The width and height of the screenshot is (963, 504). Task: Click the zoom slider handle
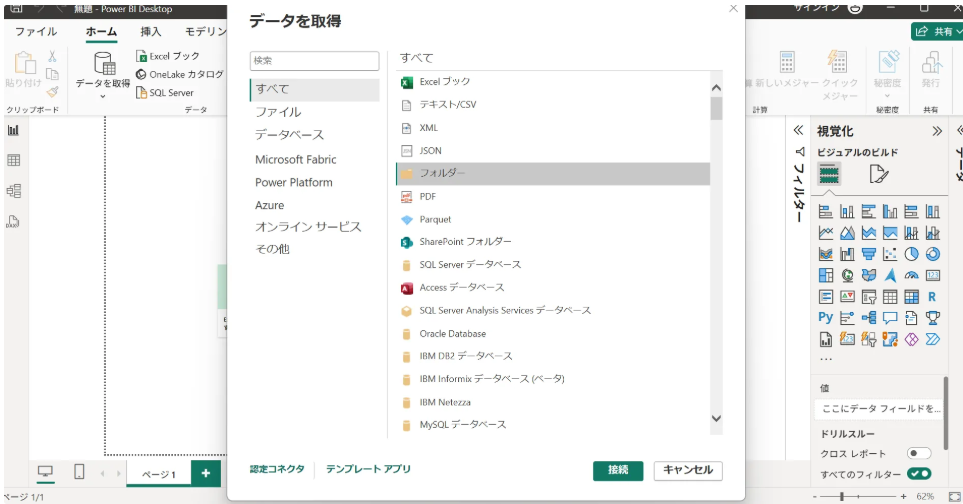click(842, 496)
